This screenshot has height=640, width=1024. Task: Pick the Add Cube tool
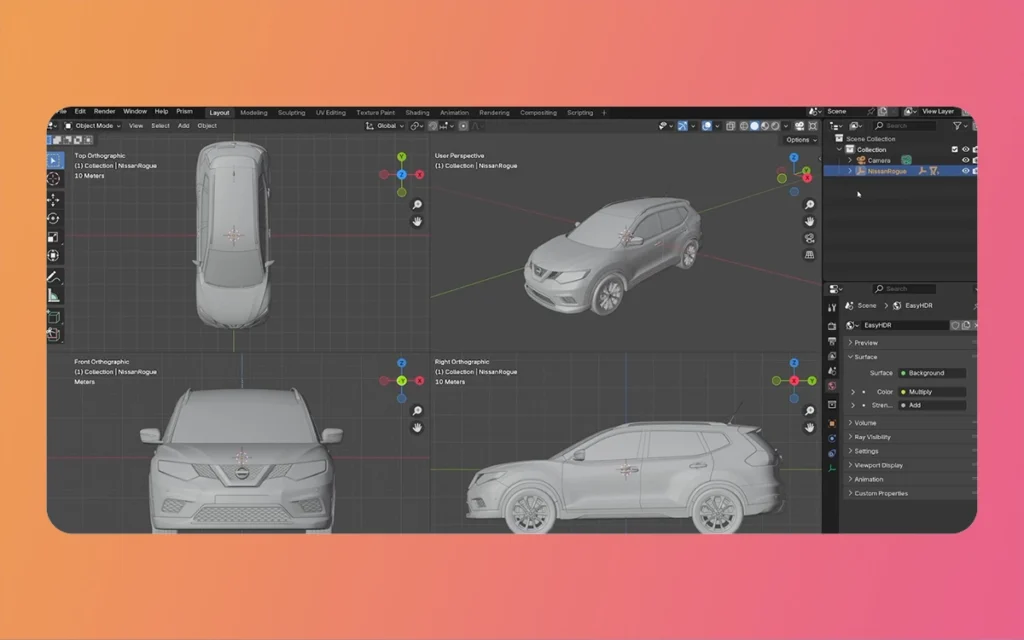[x=54, y=317]
